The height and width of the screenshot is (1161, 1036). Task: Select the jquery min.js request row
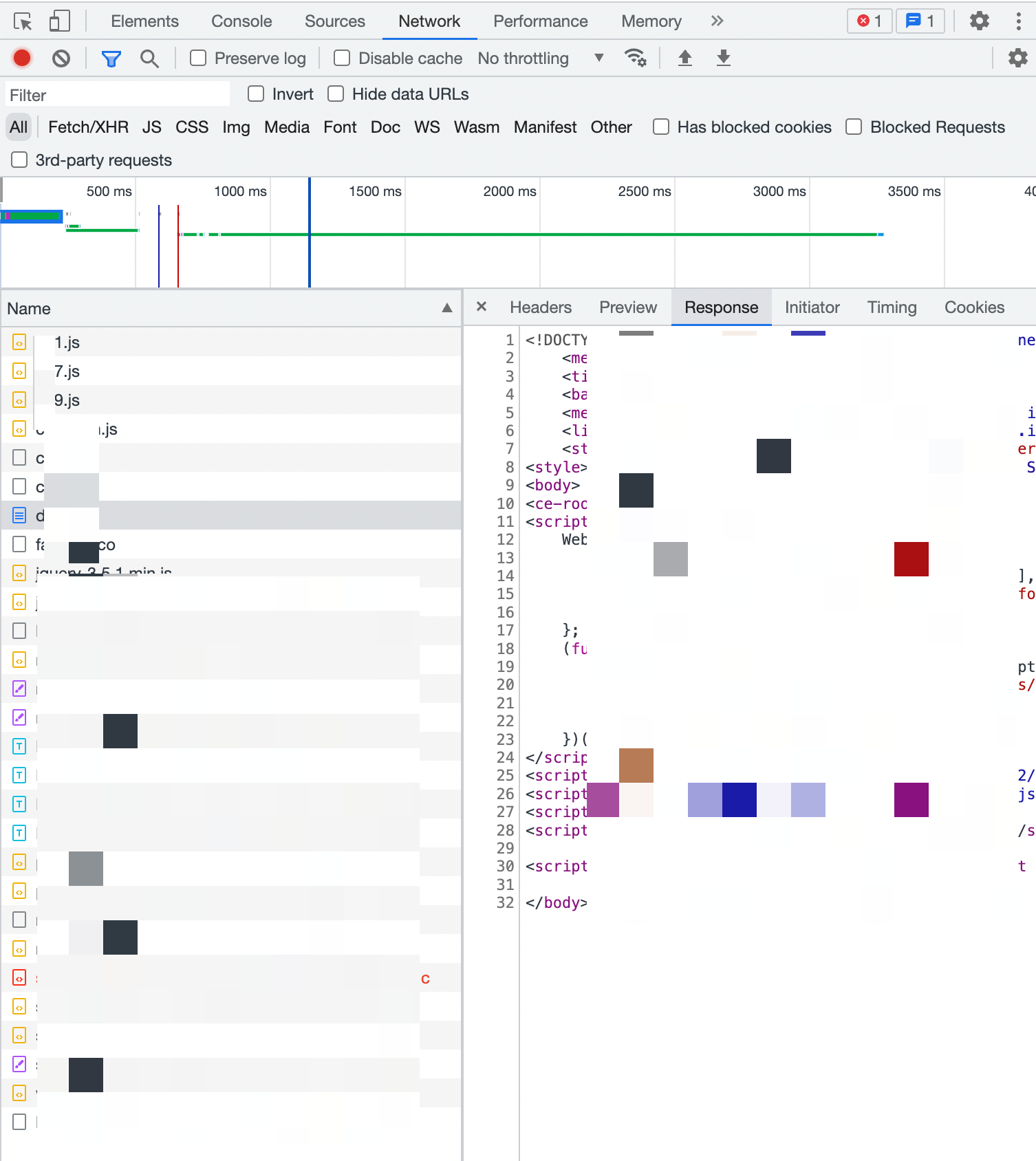point(231,573)
